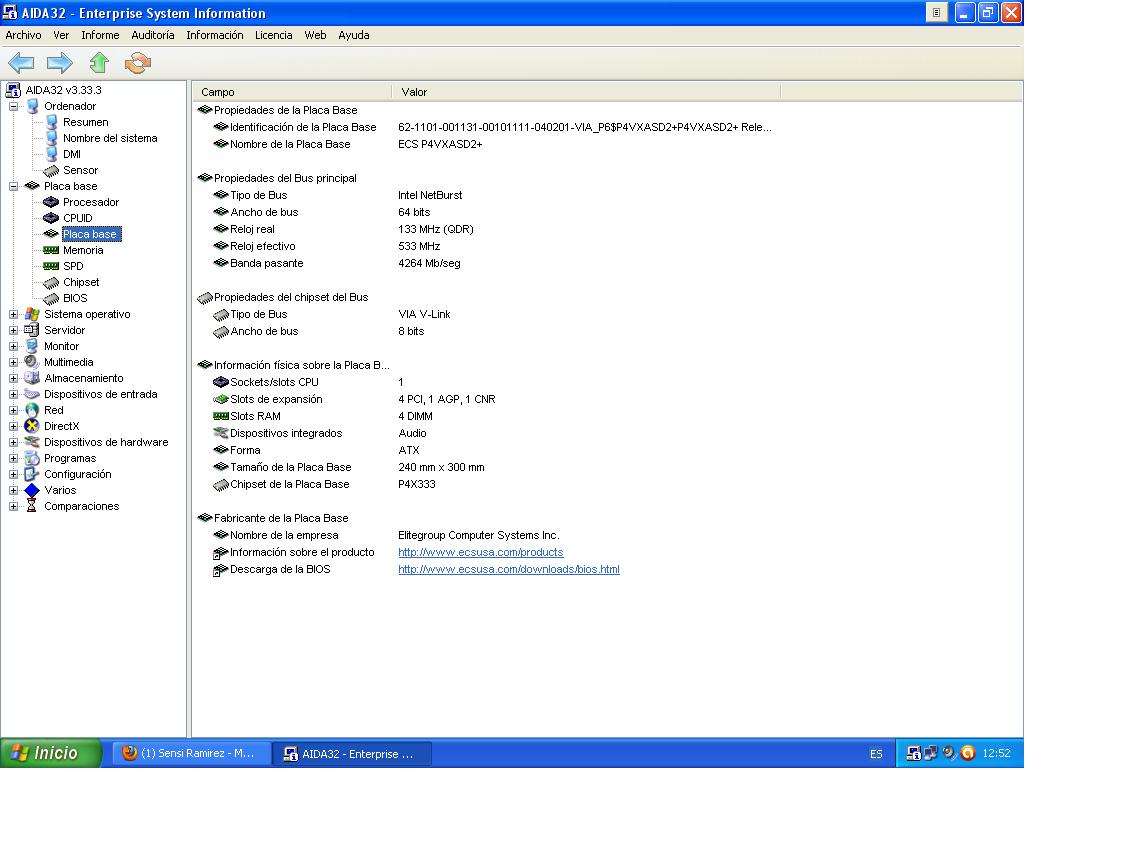The width and height of the screenshot is (1143, 857).
Task: Open the Informe menu
Action: pos(100,35)
